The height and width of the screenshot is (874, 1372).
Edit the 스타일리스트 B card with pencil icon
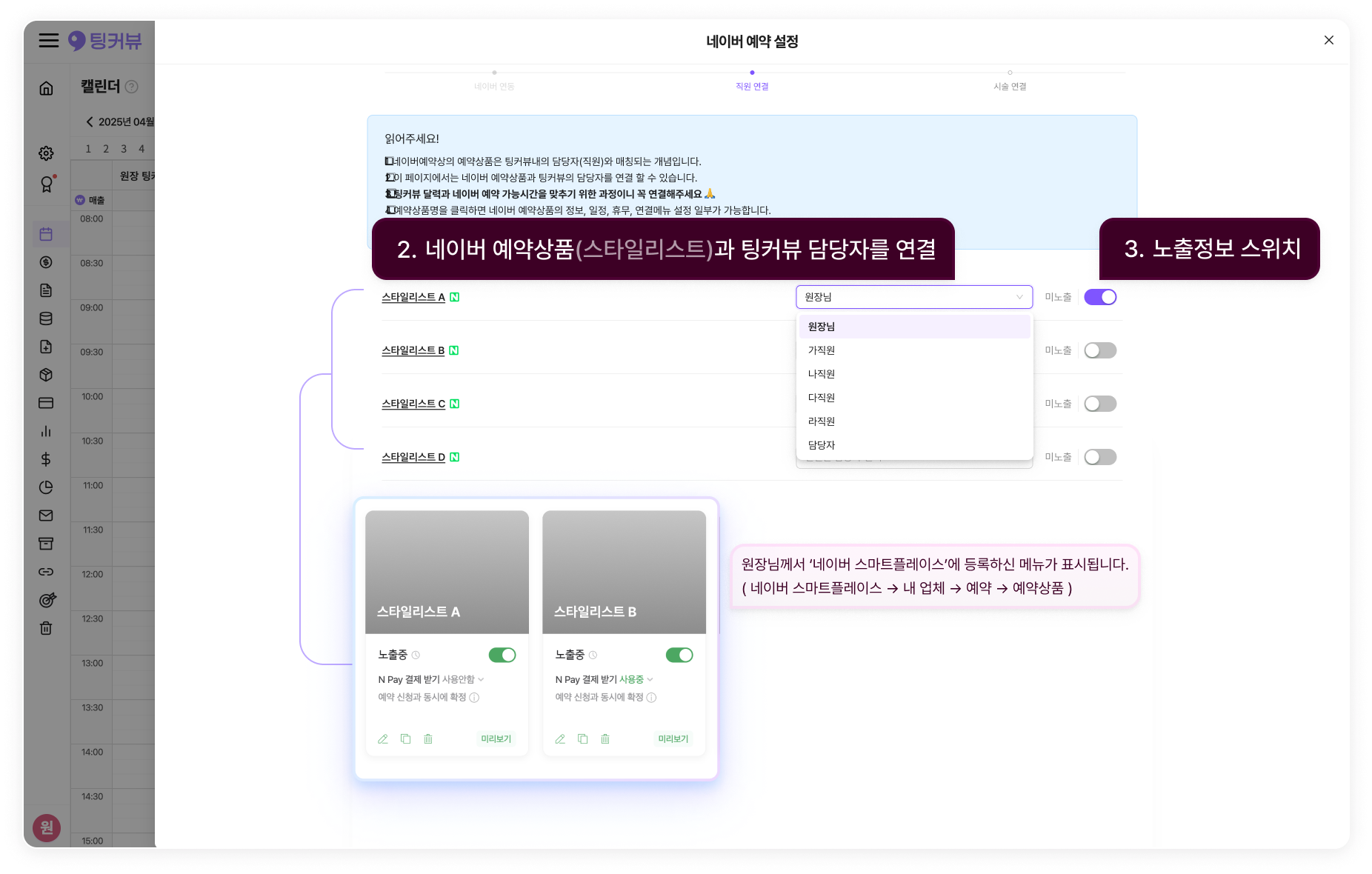coord(560,739)
